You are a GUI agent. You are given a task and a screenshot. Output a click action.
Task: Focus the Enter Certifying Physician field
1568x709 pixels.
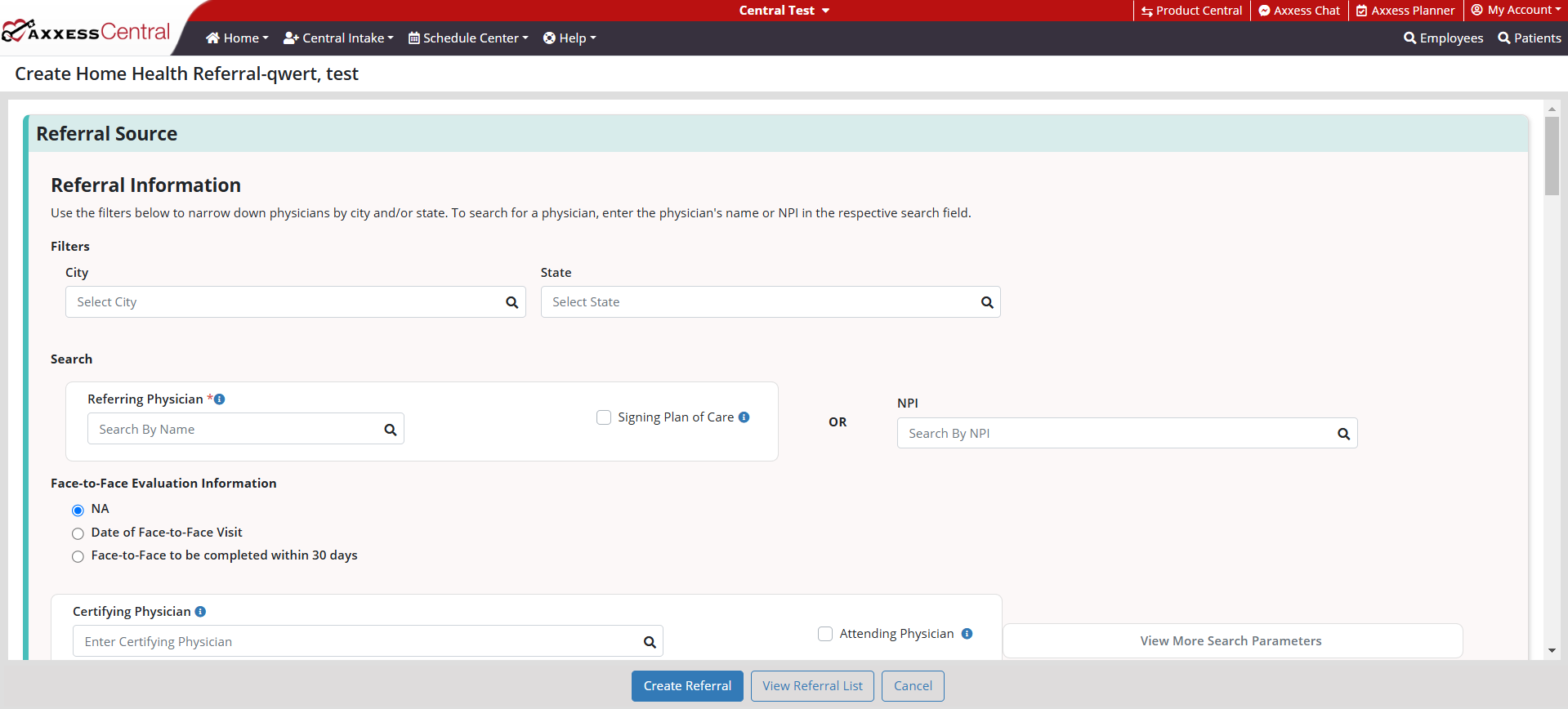(x=368, y=642)
